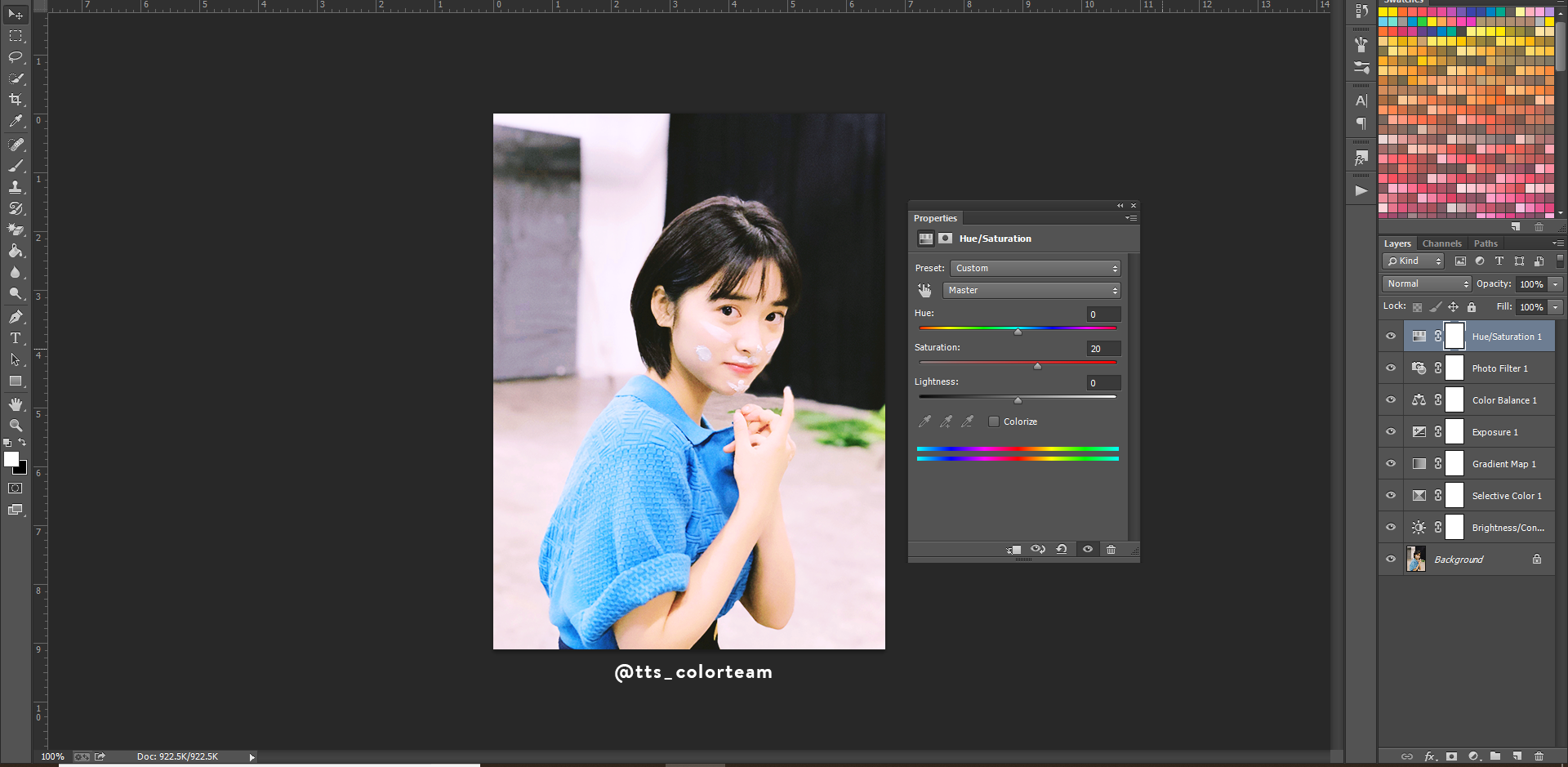Hide the Color Balance 1 layer
Screen dimensions: 1568x767
(1391, 400)
